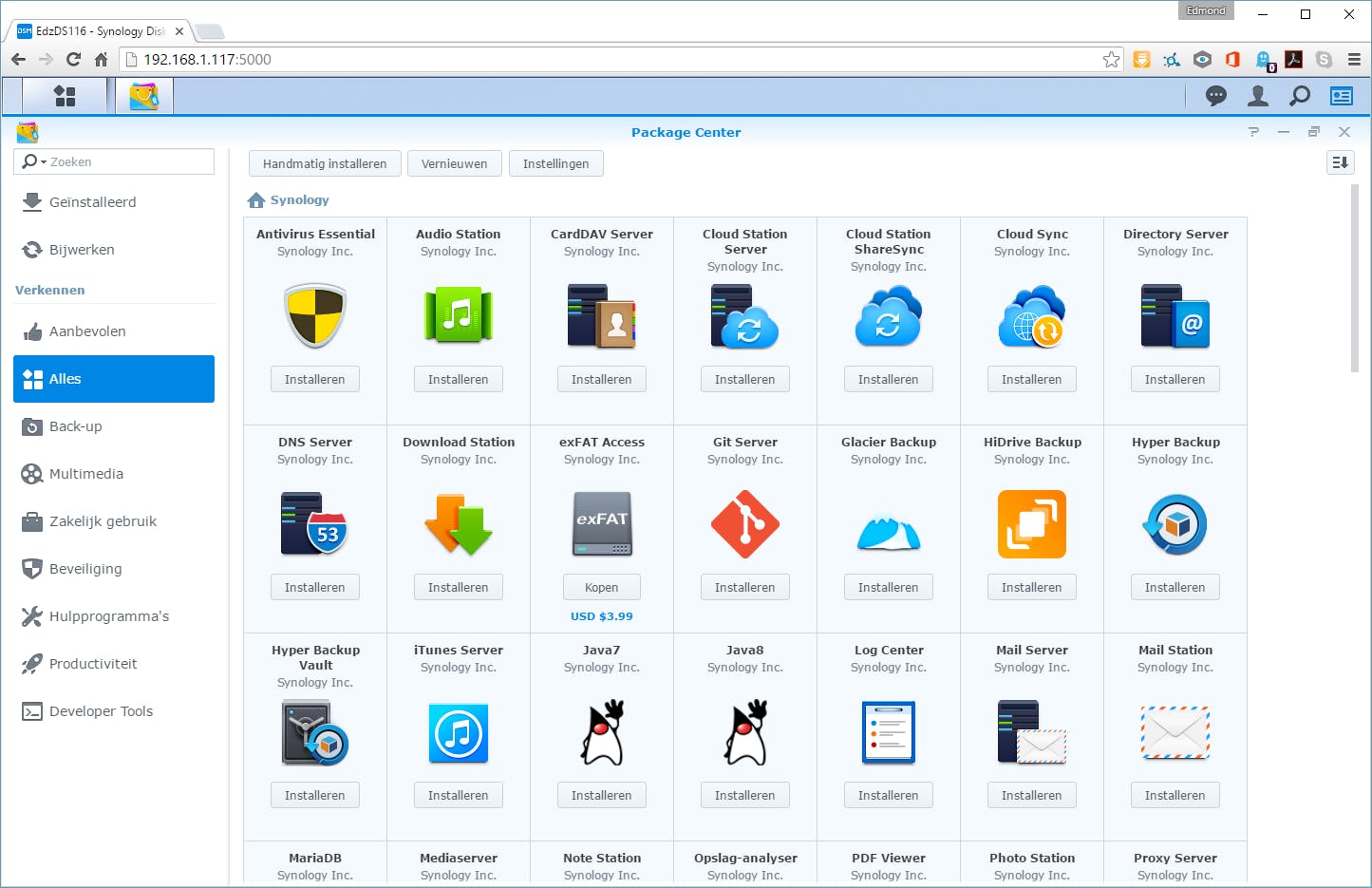Open the DSM notifications speech-bubble icon
This screenshot has width=1372, height=888.
1215,96
